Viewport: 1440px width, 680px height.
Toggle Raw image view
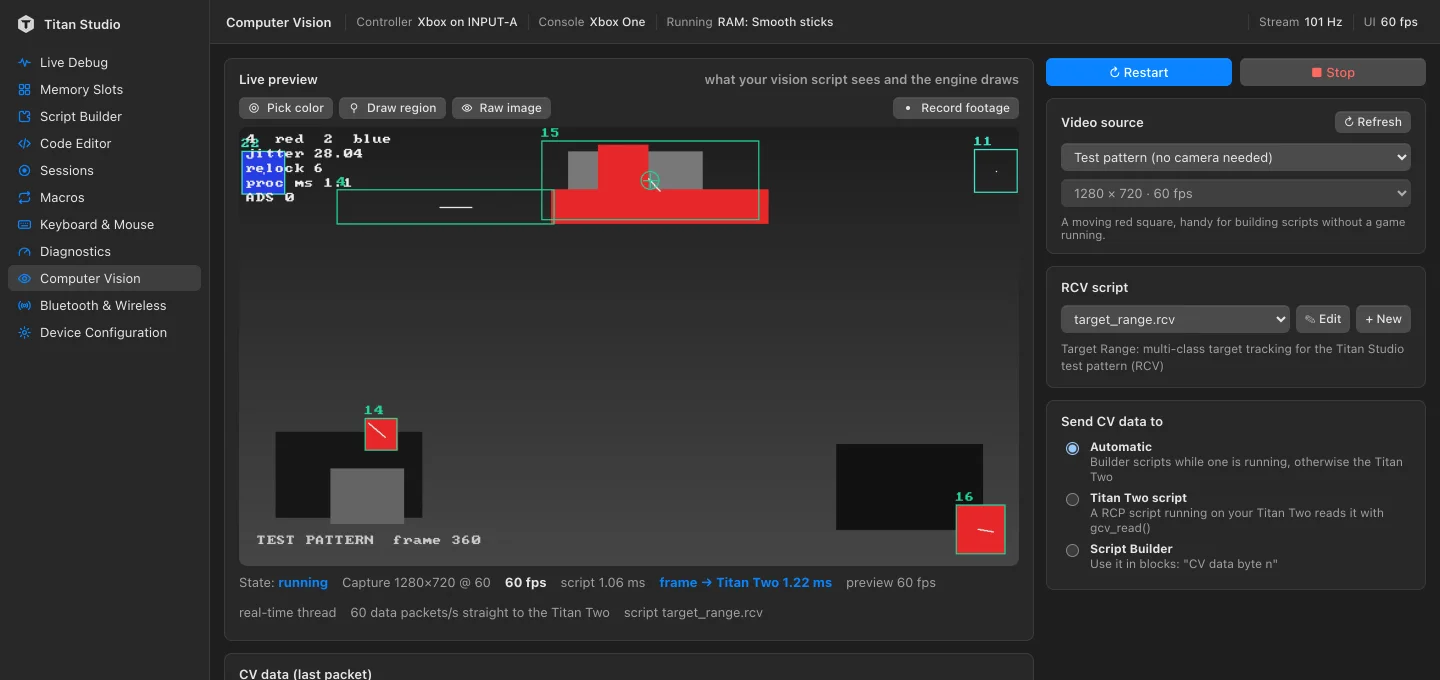tap(501, 108)
